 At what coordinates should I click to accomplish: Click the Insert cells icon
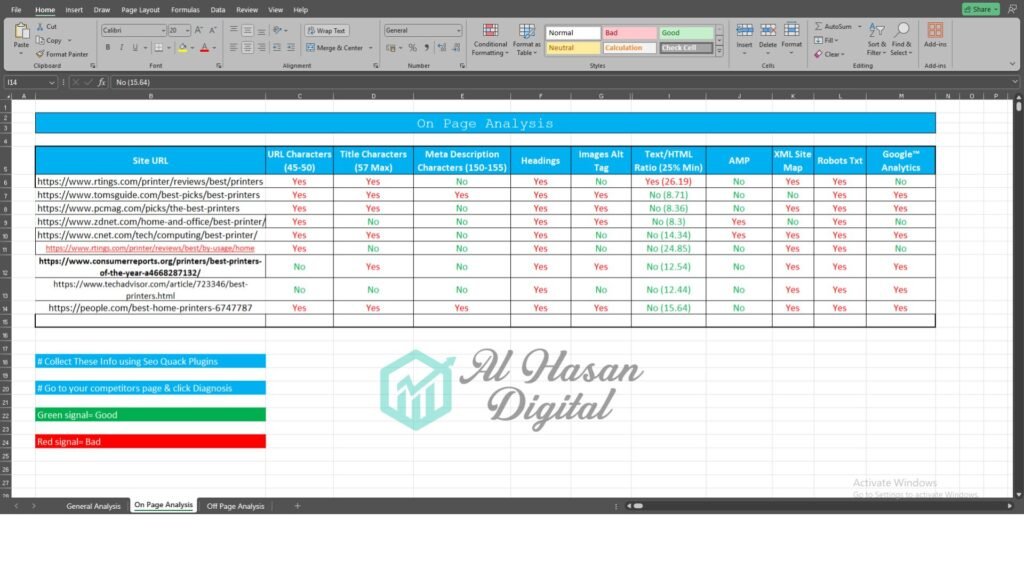click(744, 30)
